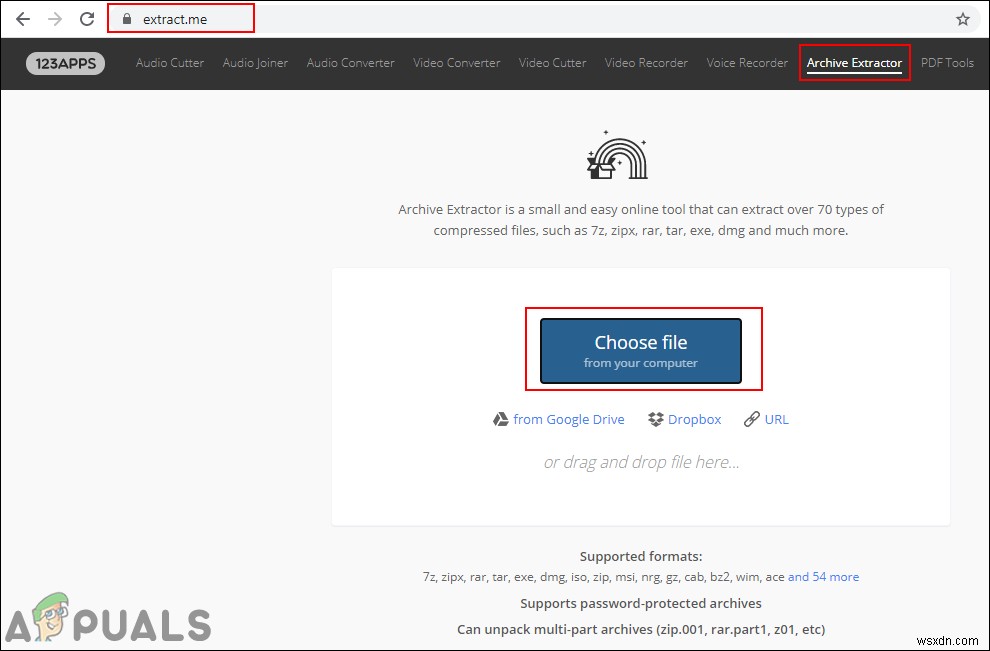Open PDF Tools from the navigation bar
Image resolution: width=990 pixels, height=651 pixels.
(x=947, y=62)
